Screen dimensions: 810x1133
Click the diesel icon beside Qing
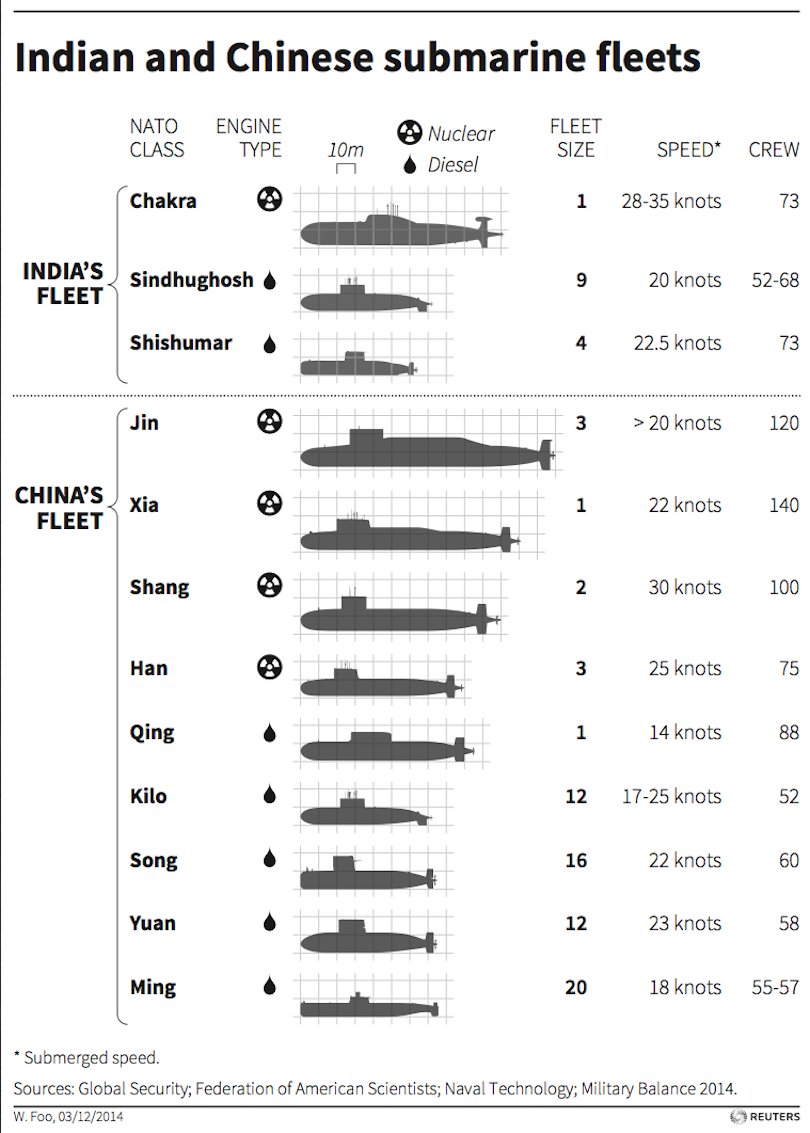coord(270,733)
